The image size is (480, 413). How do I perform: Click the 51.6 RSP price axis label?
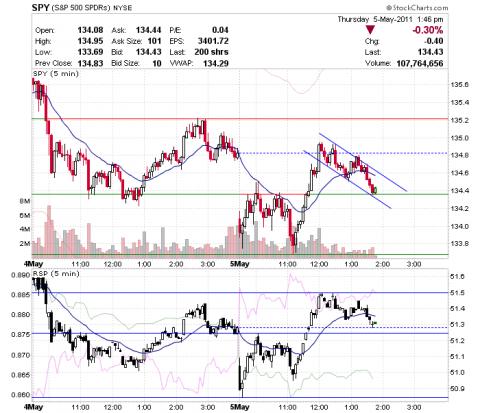coord(457,277)
